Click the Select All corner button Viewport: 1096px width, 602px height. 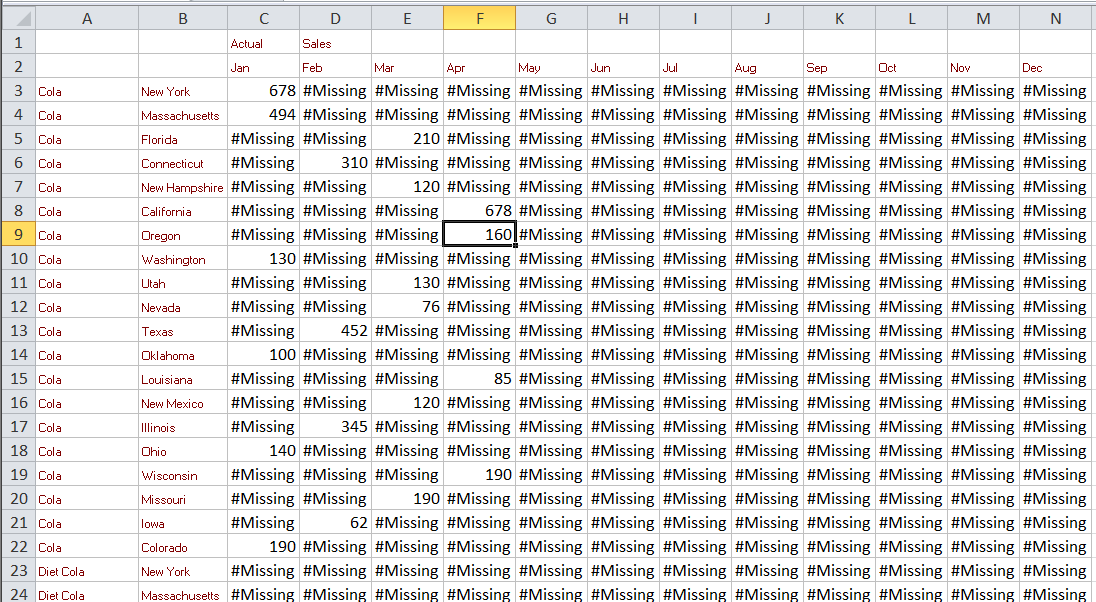(x=18, y=18)
